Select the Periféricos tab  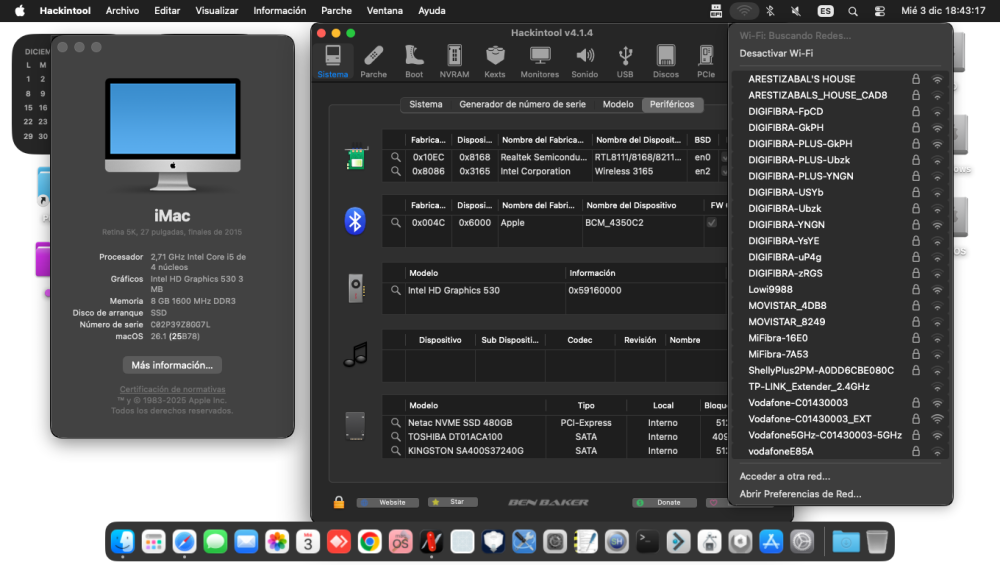coord(672,104)
